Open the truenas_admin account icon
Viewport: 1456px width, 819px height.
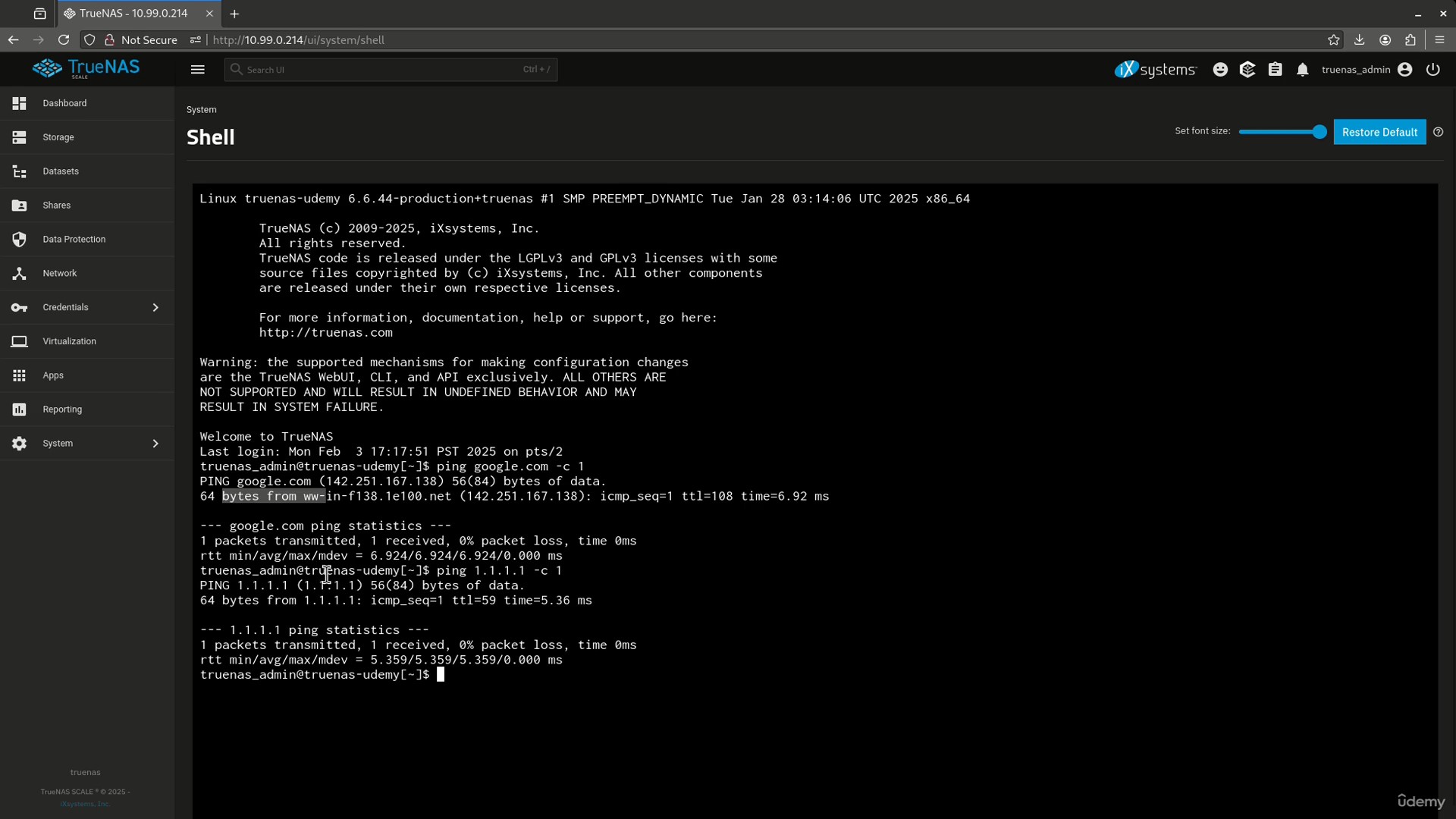[x=1405, y=69]
